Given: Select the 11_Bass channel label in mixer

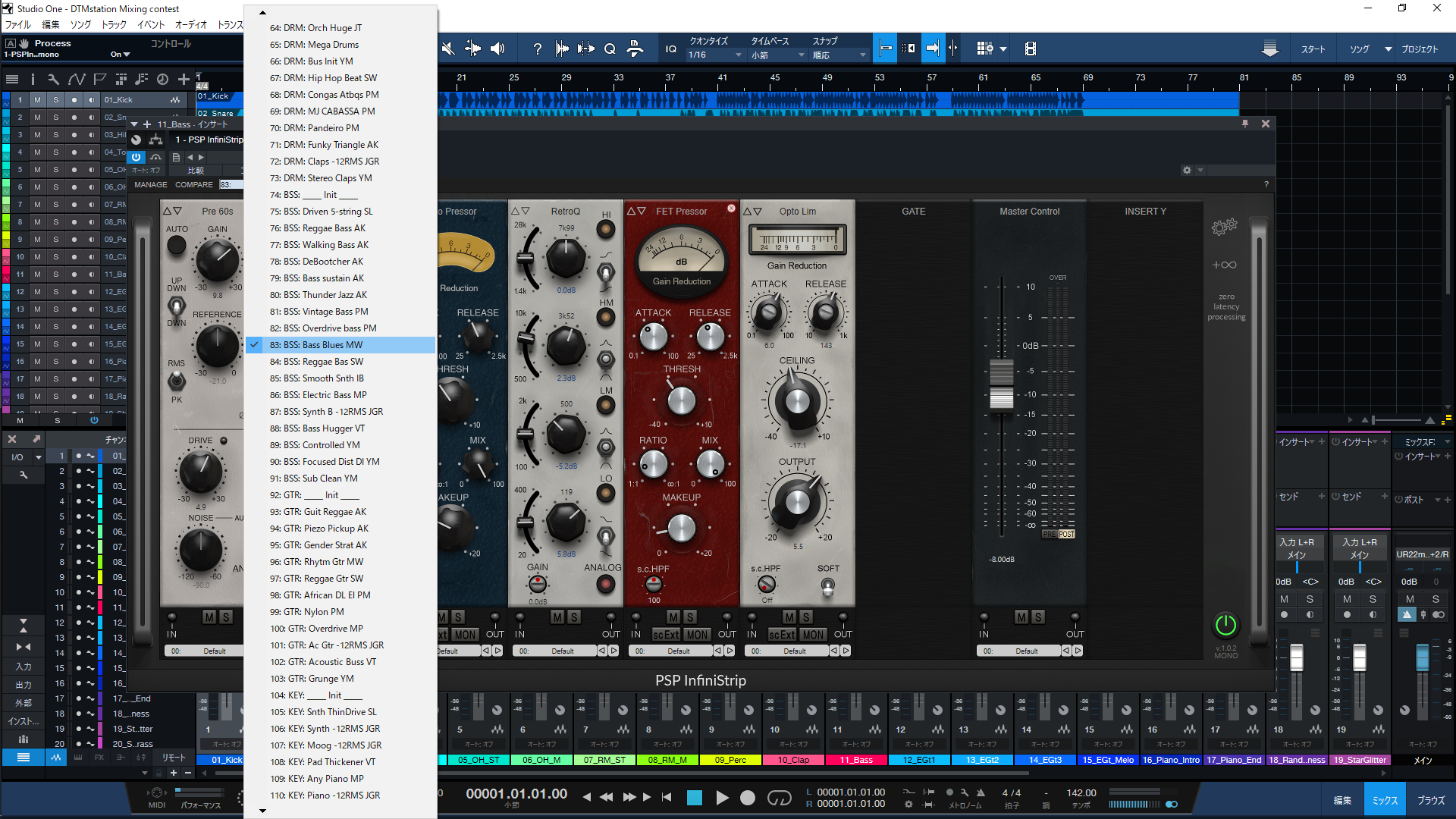Looking at the screenshot, I should 855,760.
